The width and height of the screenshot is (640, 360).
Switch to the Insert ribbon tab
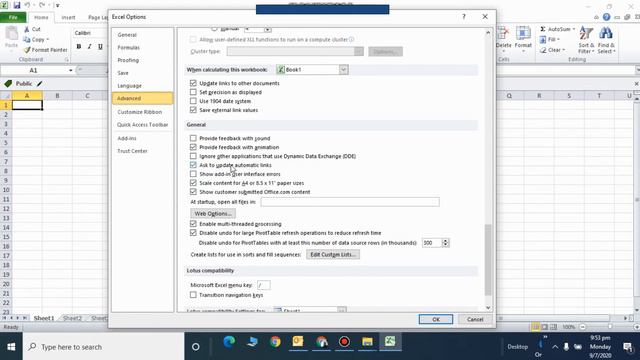tap(68, 18)
